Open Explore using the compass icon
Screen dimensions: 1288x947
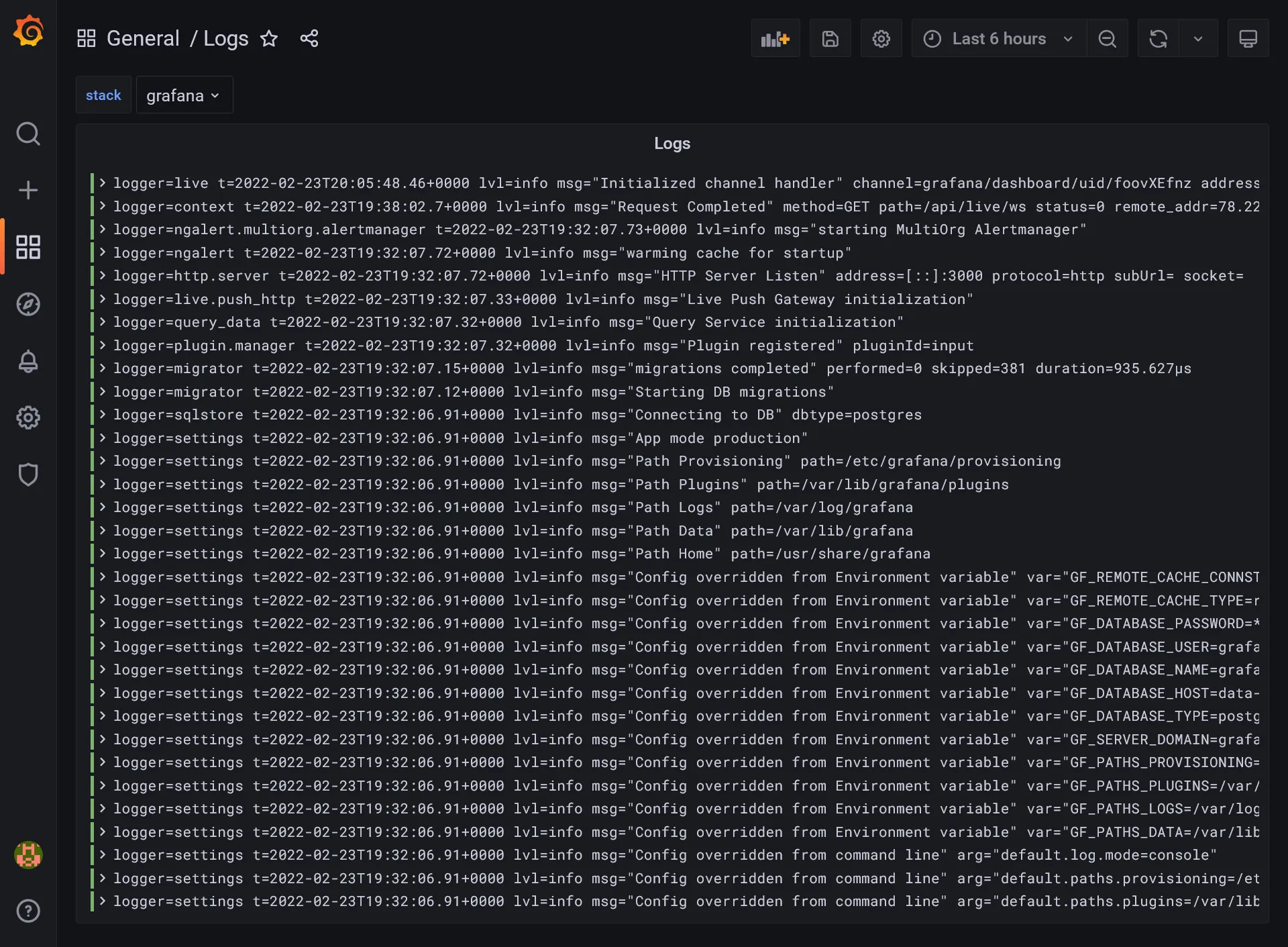28,304
